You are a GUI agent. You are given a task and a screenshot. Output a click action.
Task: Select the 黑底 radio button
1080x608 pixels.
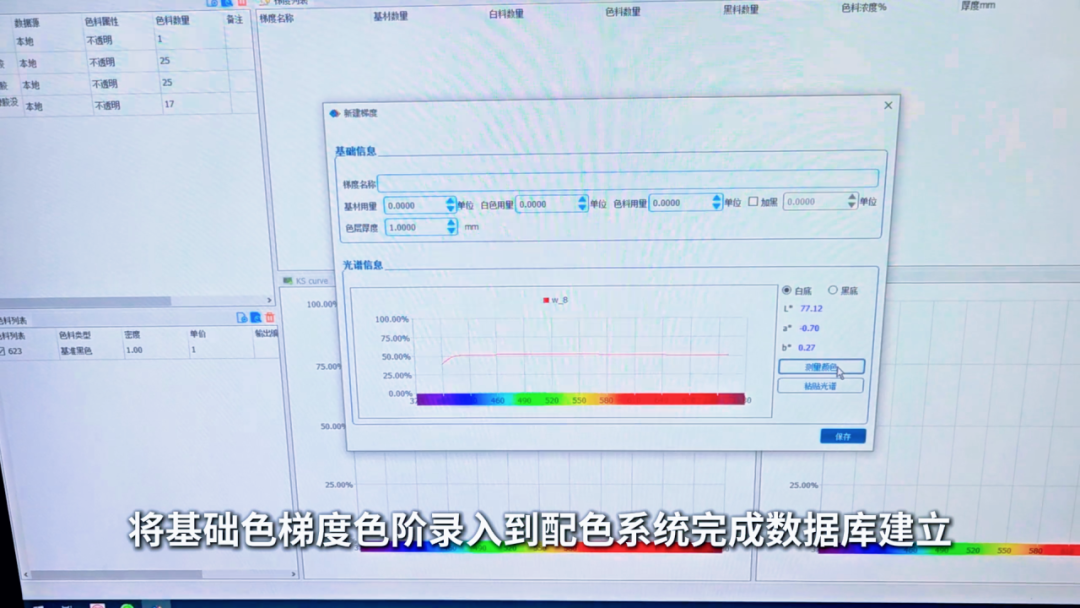[x=833, y=290]
